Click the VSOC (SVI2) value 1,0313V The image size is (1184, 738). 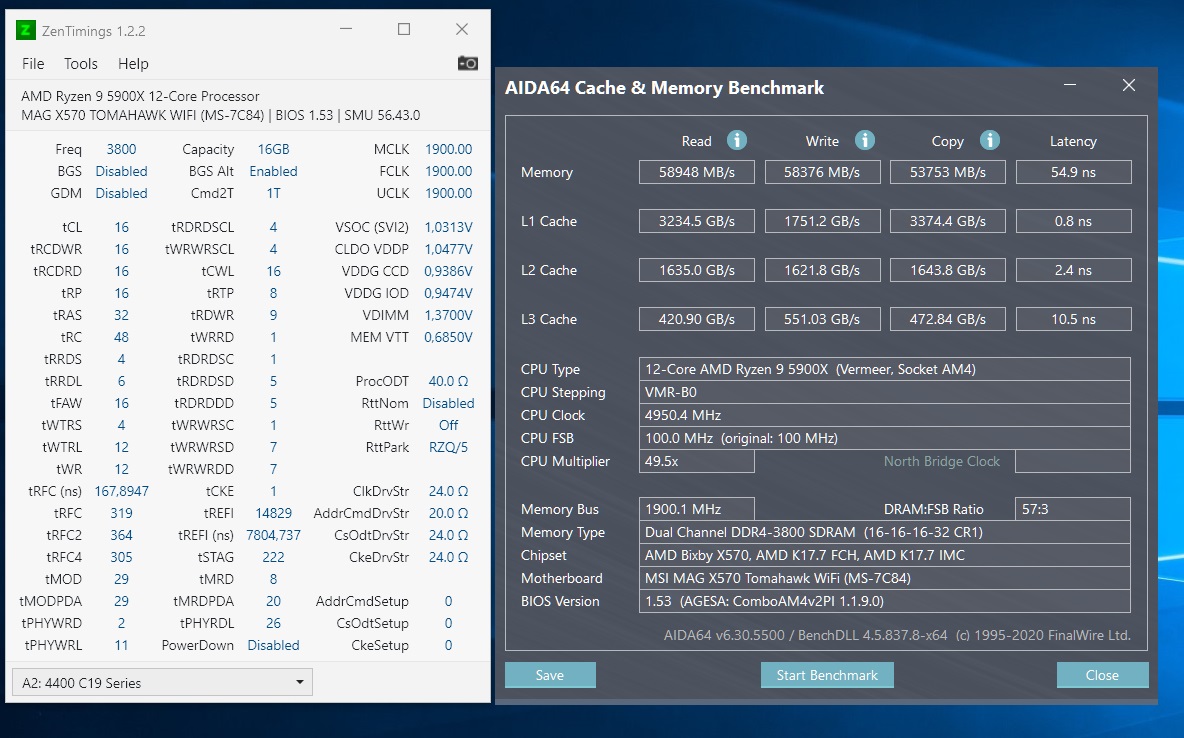(x=449, y=227)
